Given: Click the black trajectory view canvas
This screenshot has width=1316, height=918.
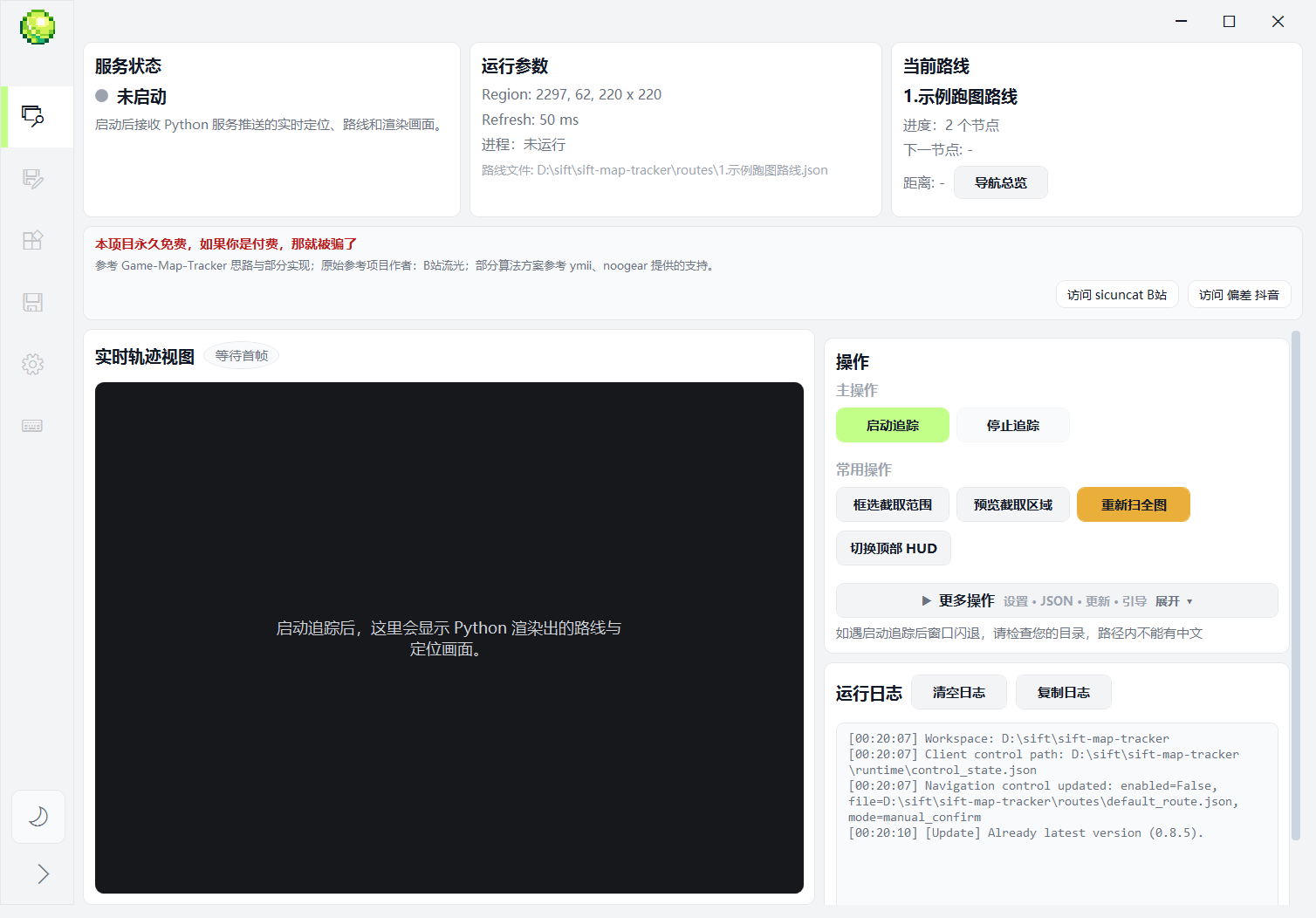Looking at the screenshot, I should 449,638.
